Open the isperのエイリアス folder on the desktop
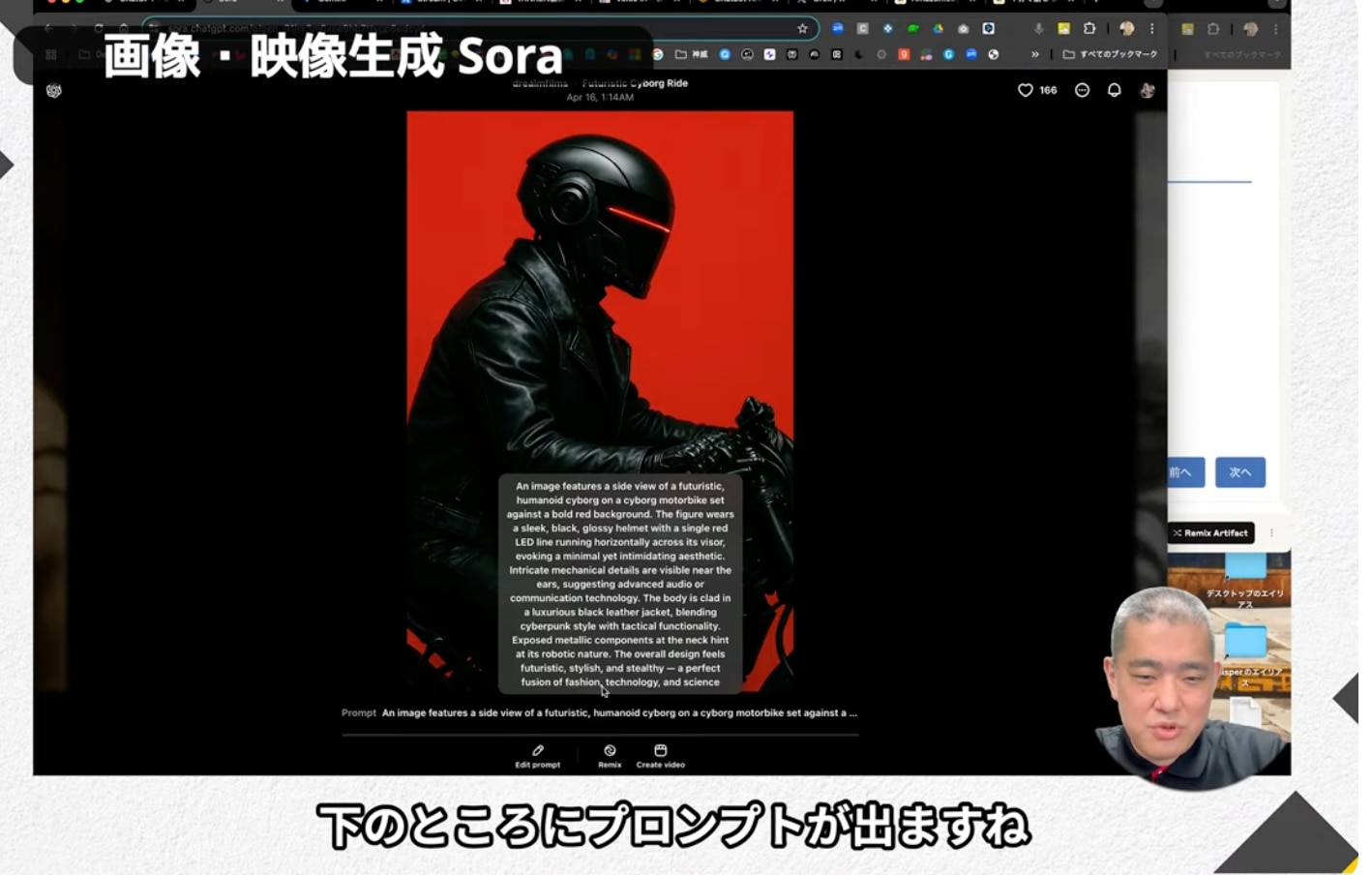Image resolution: width=1372 pixels, height=875 pixels. point(1246,656)
